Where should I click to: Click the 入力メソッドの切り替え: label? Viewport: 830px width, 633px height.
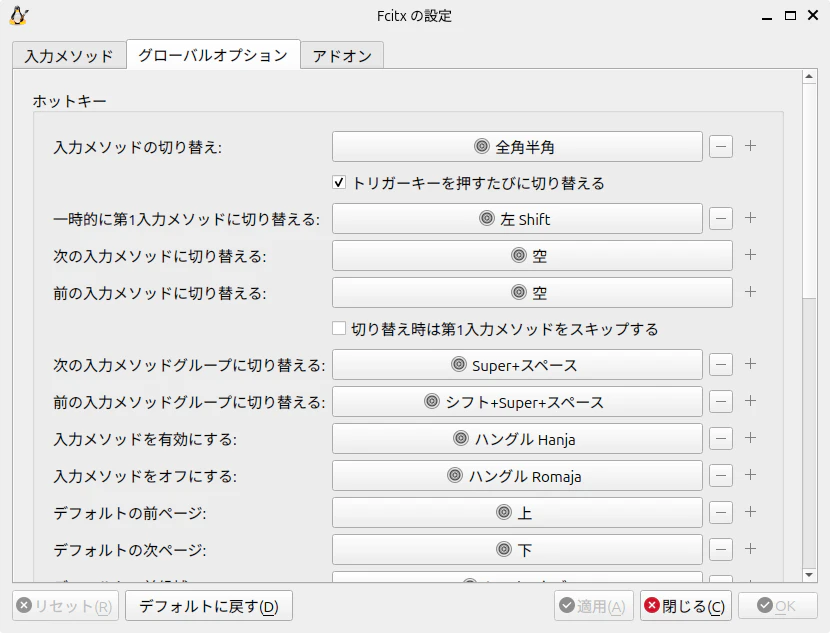138,147
